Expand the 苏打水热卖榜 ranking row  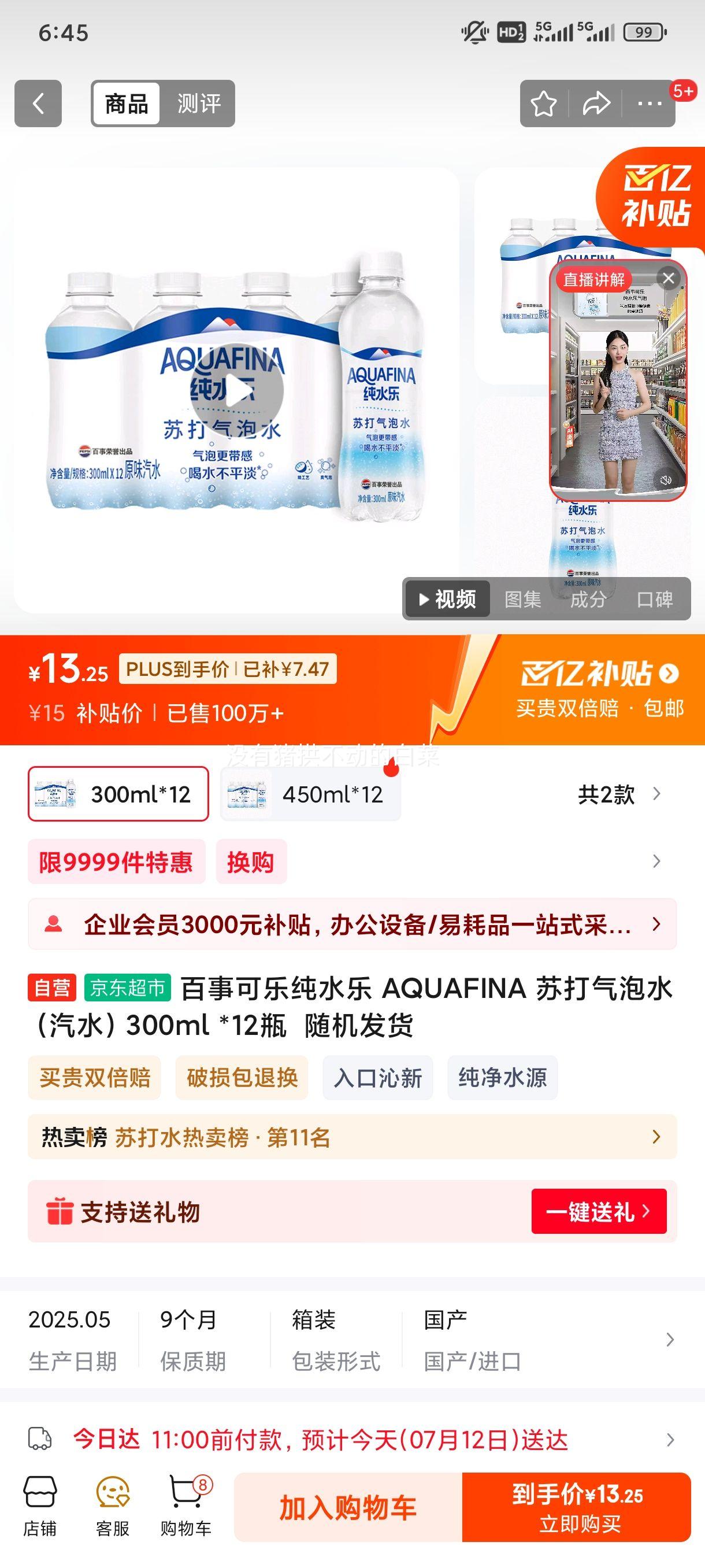click(352, 1137)
